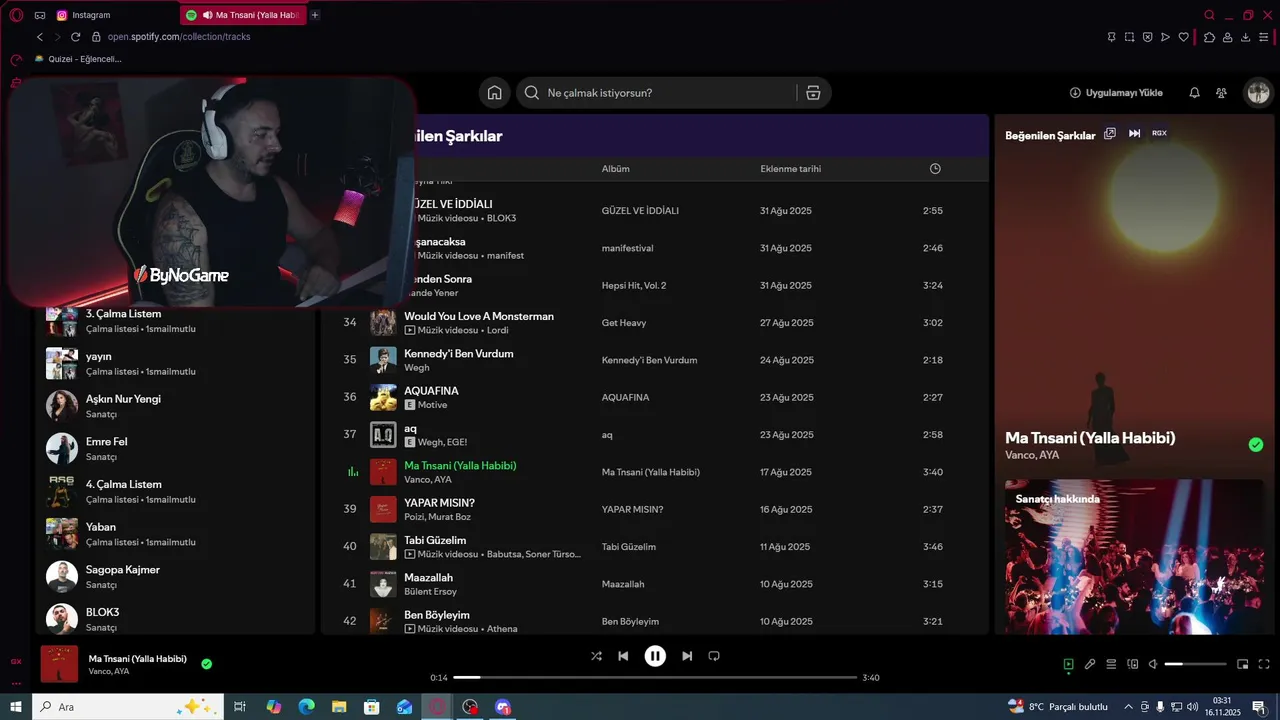Screen dimensions: 1280x720
Task: Select the Ma Tnsani (Yalla Habibi) browser tab
Action: [x=243, y=15]
